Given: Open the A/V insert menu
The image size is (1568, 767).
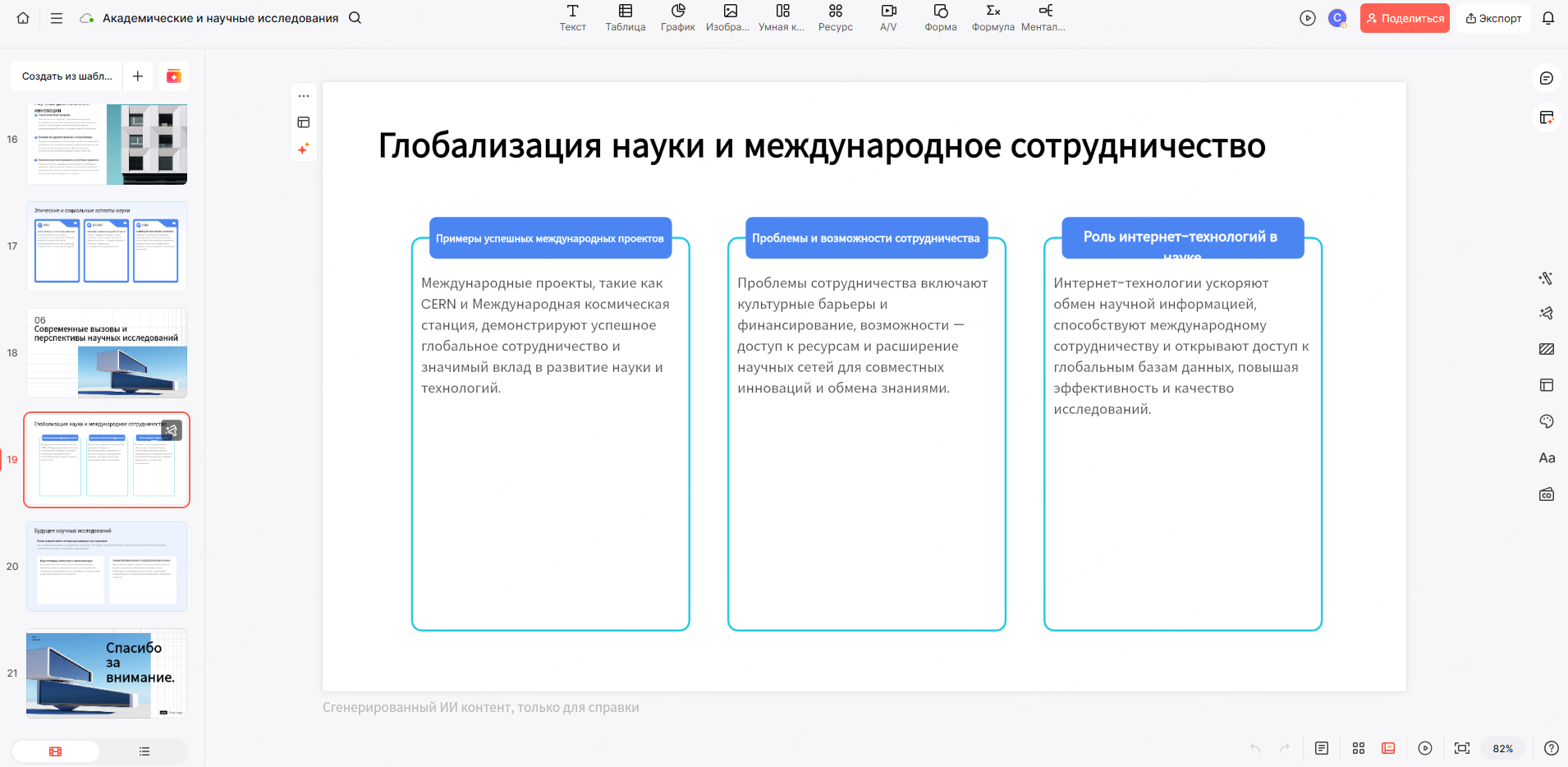Looking at the screenshot, I should click(887, 17).
